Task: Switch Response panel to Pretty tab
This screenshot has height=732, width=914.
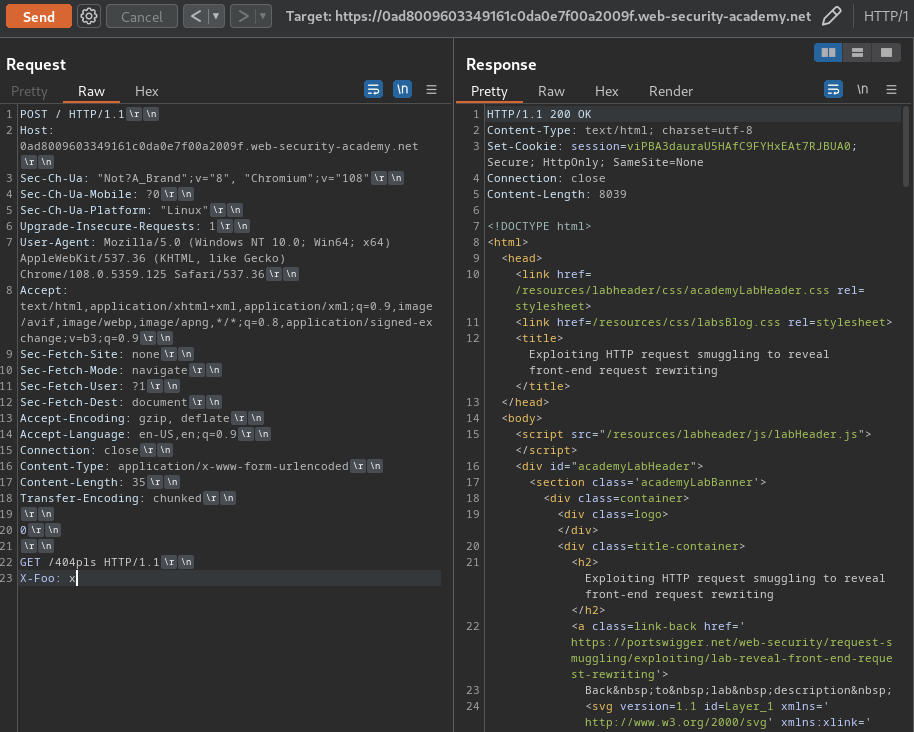Action: pos(489,91)
